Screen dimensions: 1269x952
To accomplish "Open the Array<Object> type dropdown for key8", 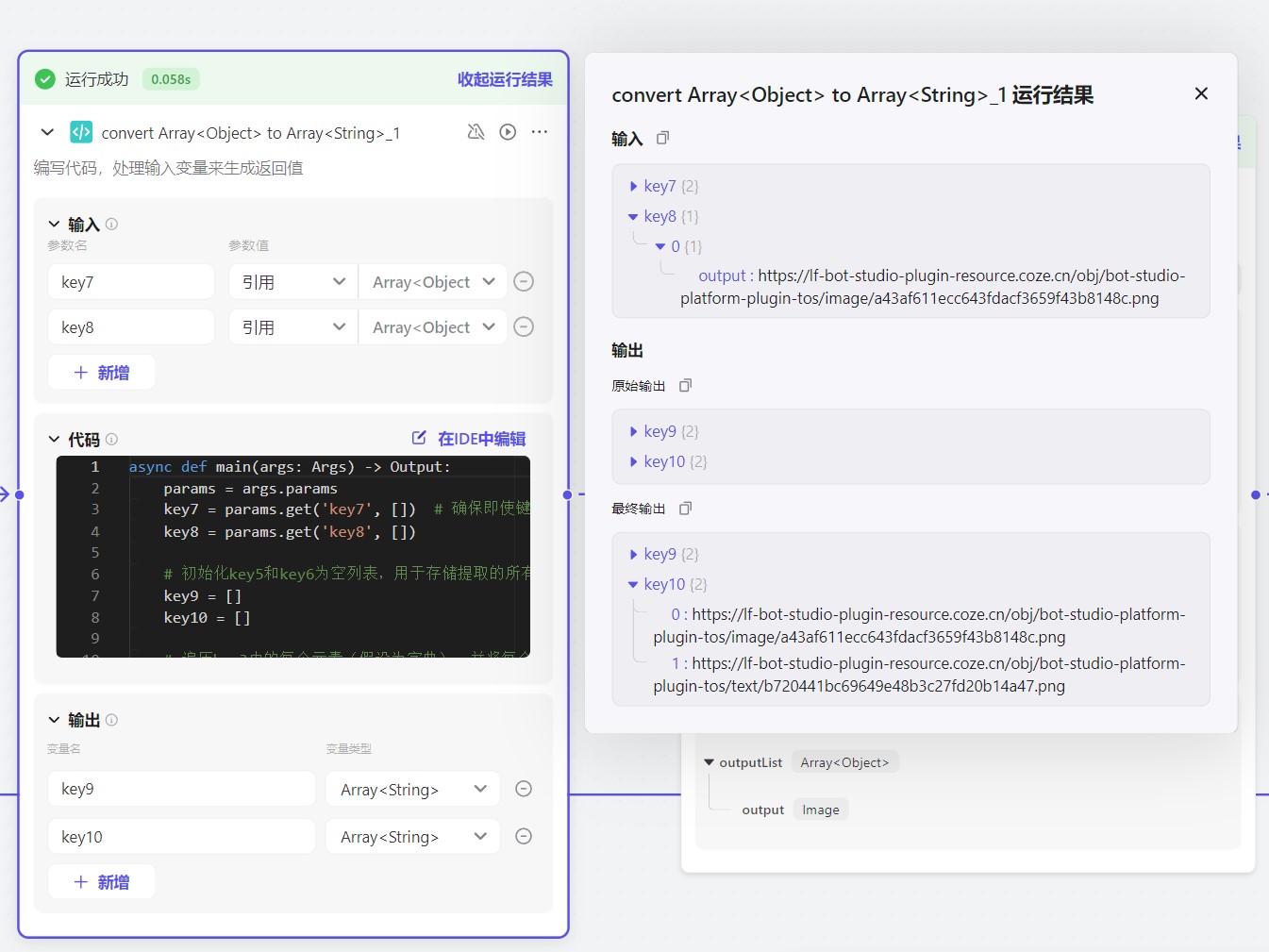I will (x=433, y=326).
